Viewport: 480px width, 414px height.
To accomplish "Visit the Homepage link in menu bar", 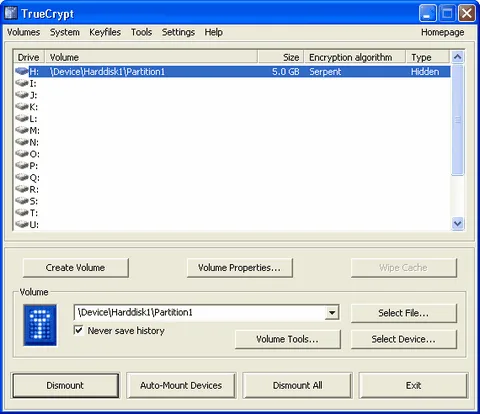I will click(x=442, y=32).
